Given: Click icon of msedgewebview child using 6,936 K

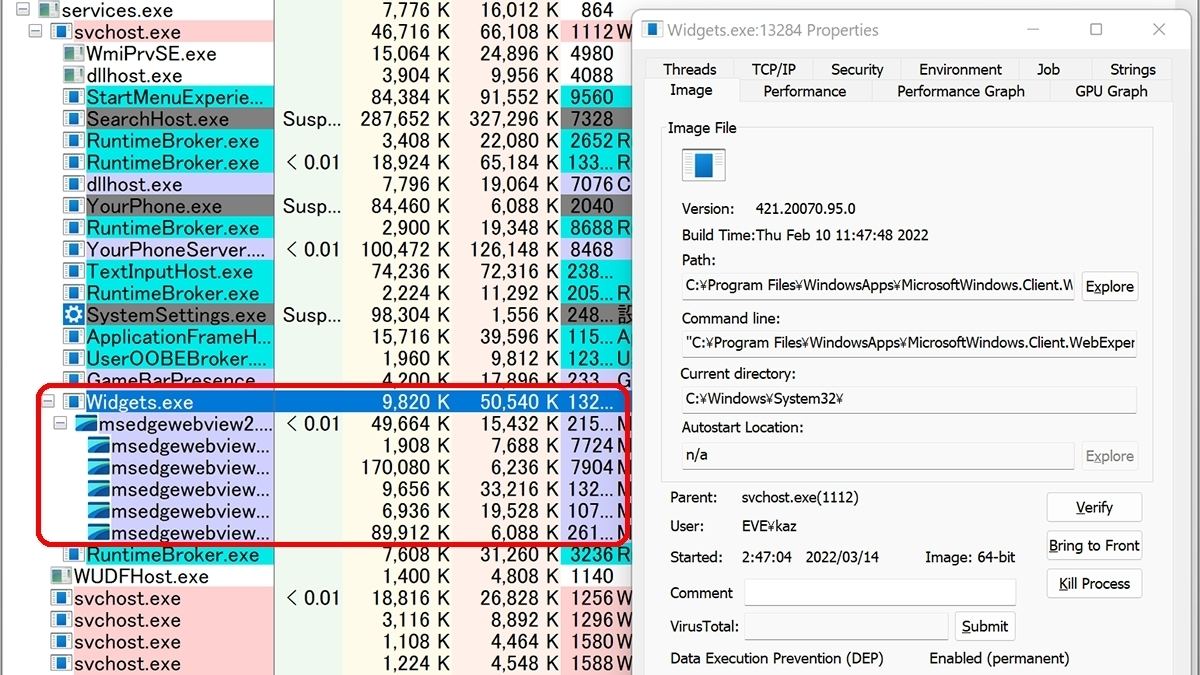Looking at the screenshot, I should click(98, 511).
